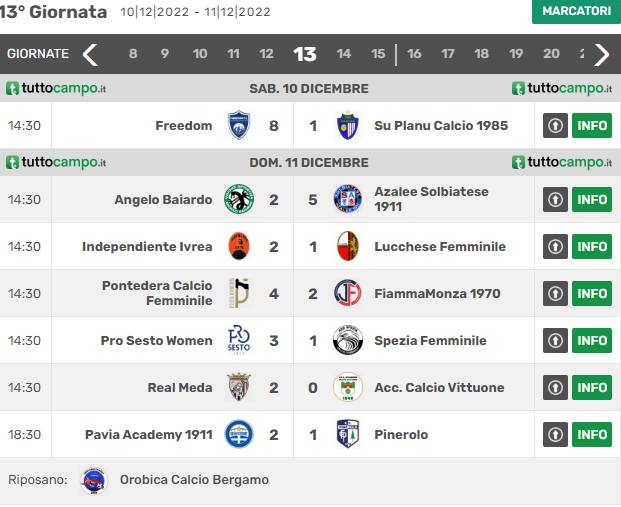This screenshot has height=507, width=621.
Task: Click the Real Meda crowned crest
Action: pos(239,387)
